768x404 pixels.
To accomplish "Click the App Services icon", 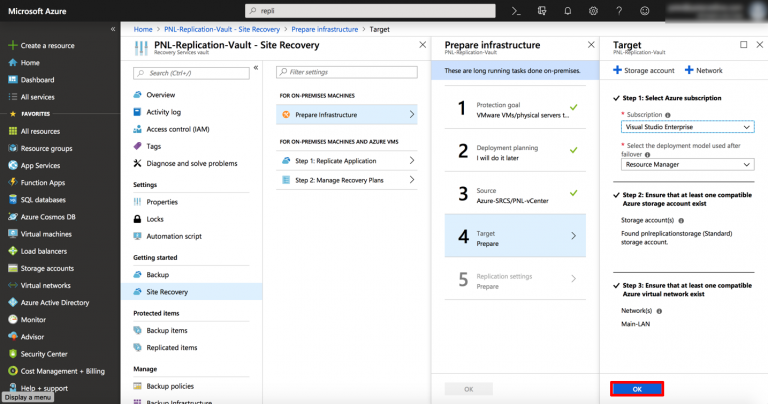I will pyautogui.click(x=13, y=166).
